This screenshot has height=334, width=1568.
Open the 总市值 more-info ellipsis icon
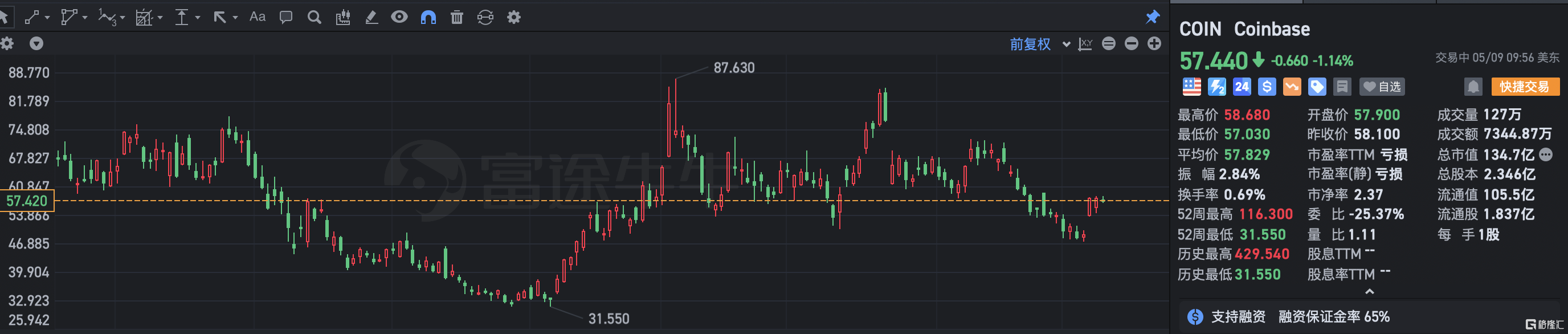(1545, 154)
